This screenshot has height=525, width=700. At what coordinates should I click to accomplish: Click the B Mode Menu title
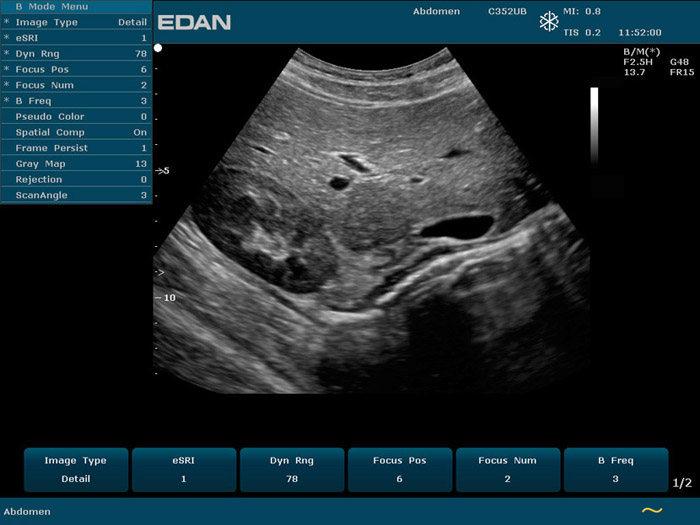coord(52,7)
